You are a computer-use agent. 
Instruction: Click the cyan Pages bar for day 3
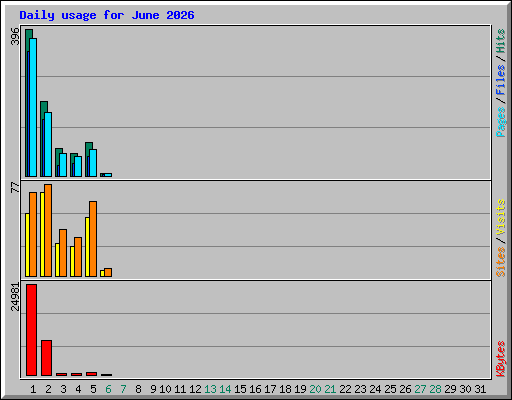pos(63,165)
